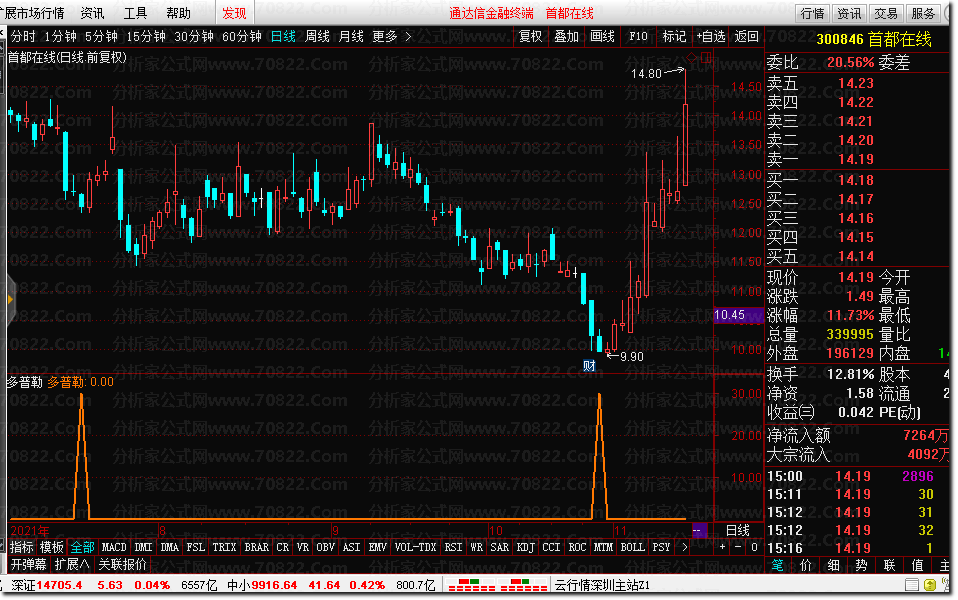958x600 pixels.
Task: Toggle 叠加 overlay comparison
Action: coord(566,37)
